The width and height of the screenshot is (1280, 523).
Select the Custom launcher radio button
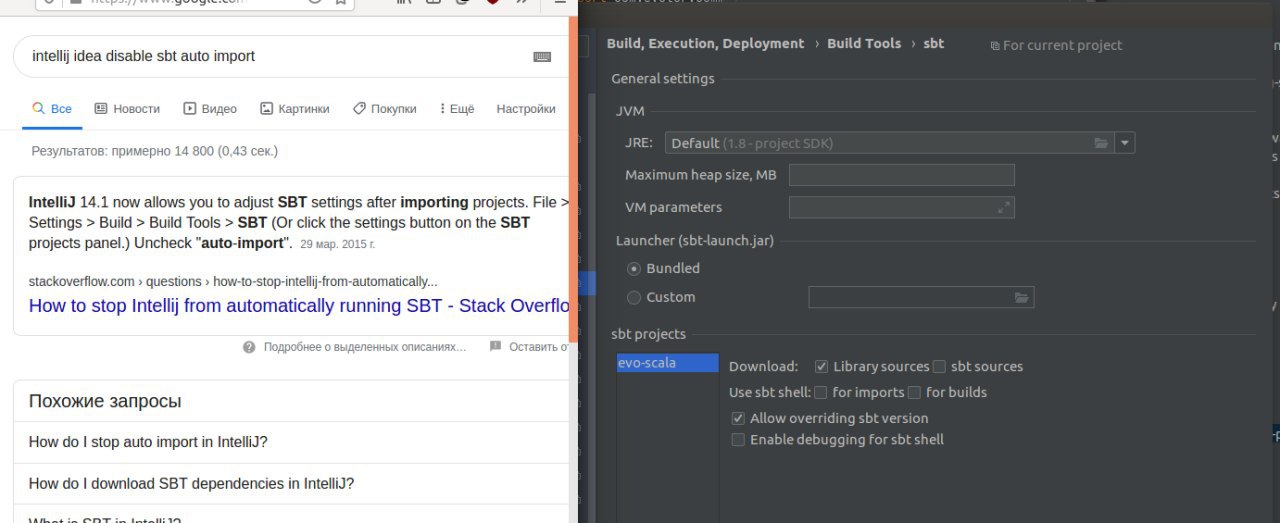(634, 298)
